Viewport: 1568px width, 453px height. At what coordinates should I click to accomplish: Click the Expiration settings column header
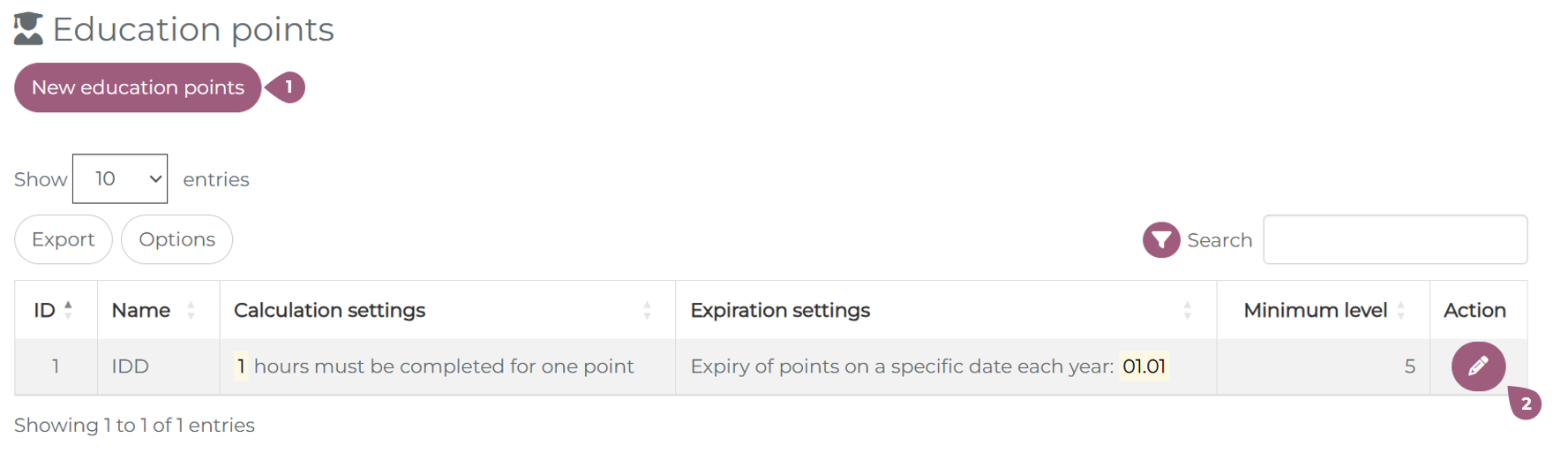(x=780, y=310)
